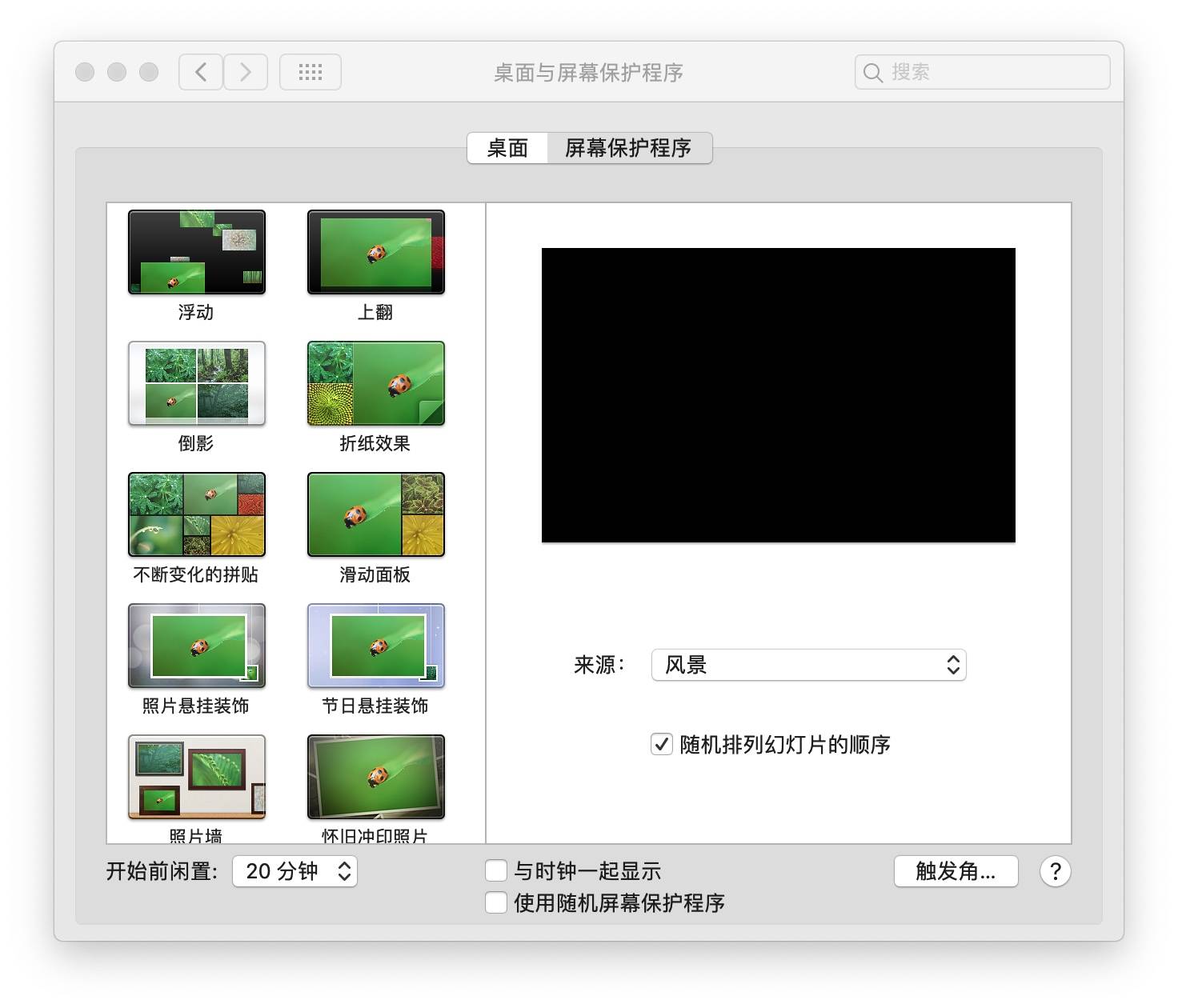Choose the 照片悬挂装饰 screen saver
Viewport: 1178px width, 1008px height.
[x=196, y=646]
